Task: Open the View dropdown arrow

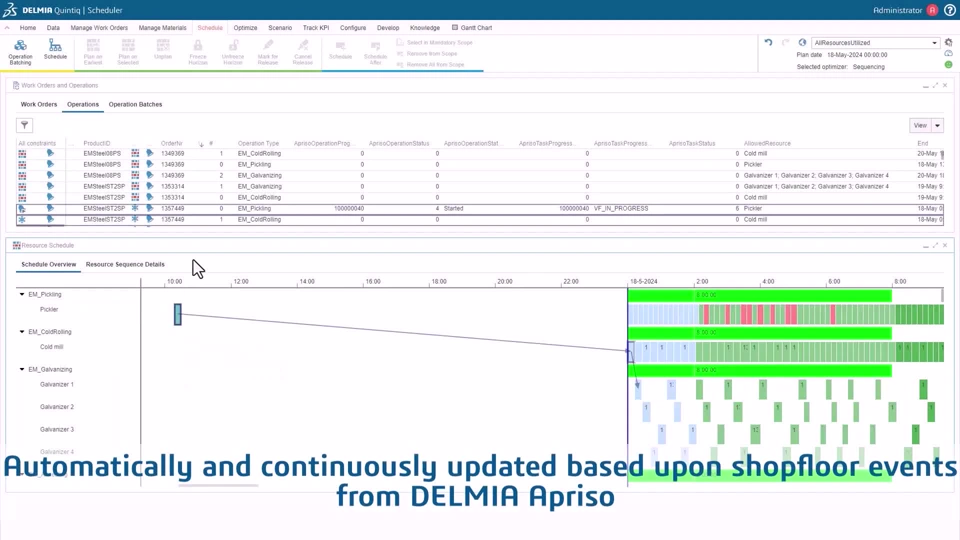Action: pos(937,126)
